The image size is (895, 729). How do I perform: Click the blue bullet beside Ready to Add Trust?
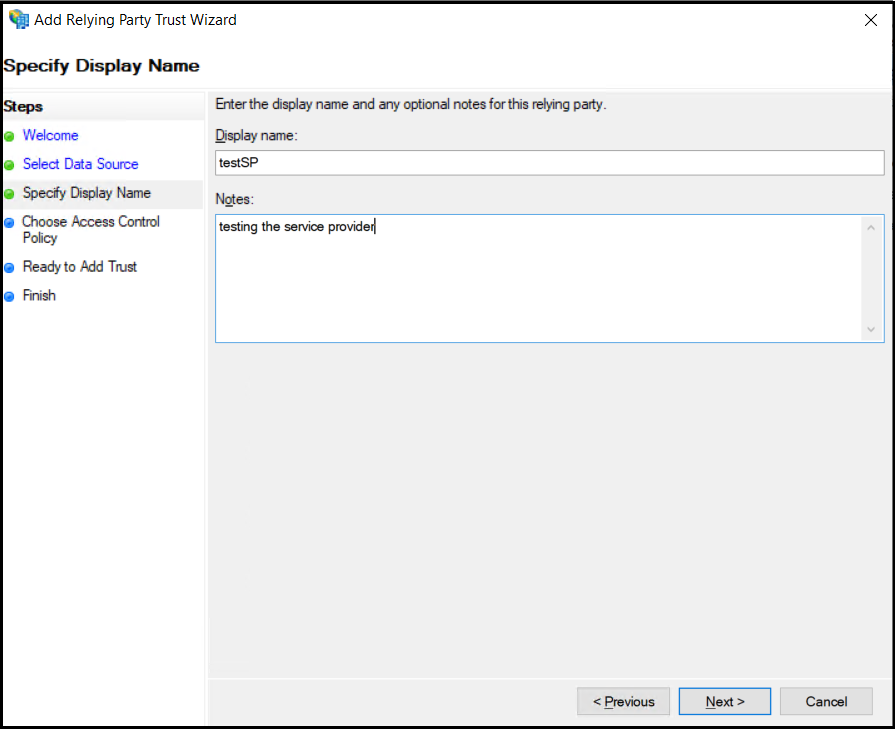(9, 268)
